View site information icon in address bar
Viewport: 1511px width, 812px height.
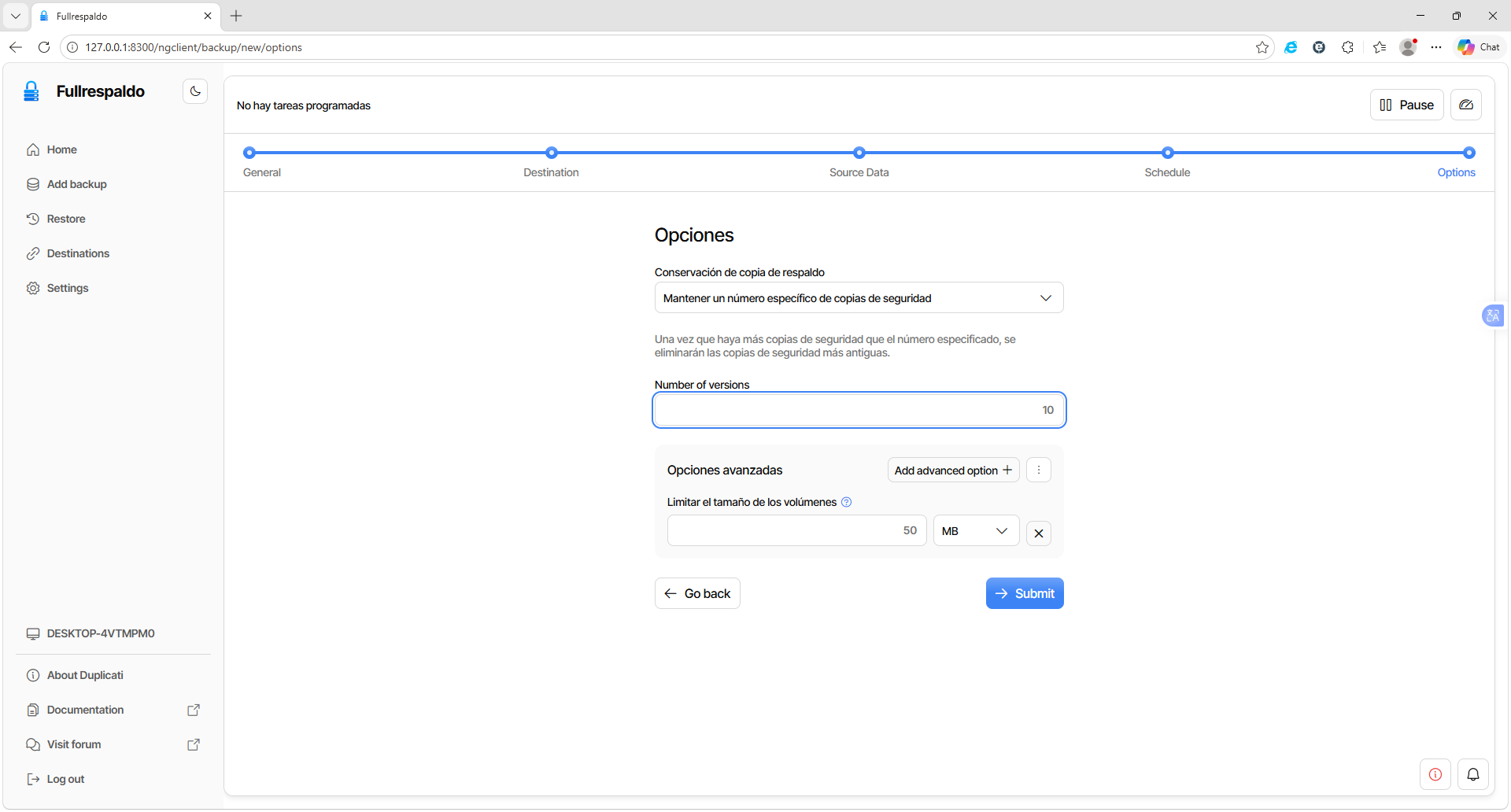click(x=72, y=47)
